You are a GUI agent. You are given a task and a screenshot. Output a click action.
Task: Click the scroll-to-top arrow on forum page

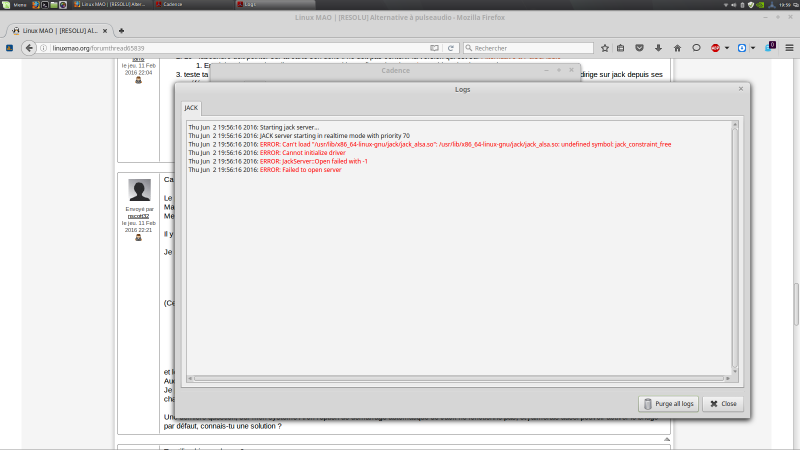pyautogui.click(x=667, y=439)
